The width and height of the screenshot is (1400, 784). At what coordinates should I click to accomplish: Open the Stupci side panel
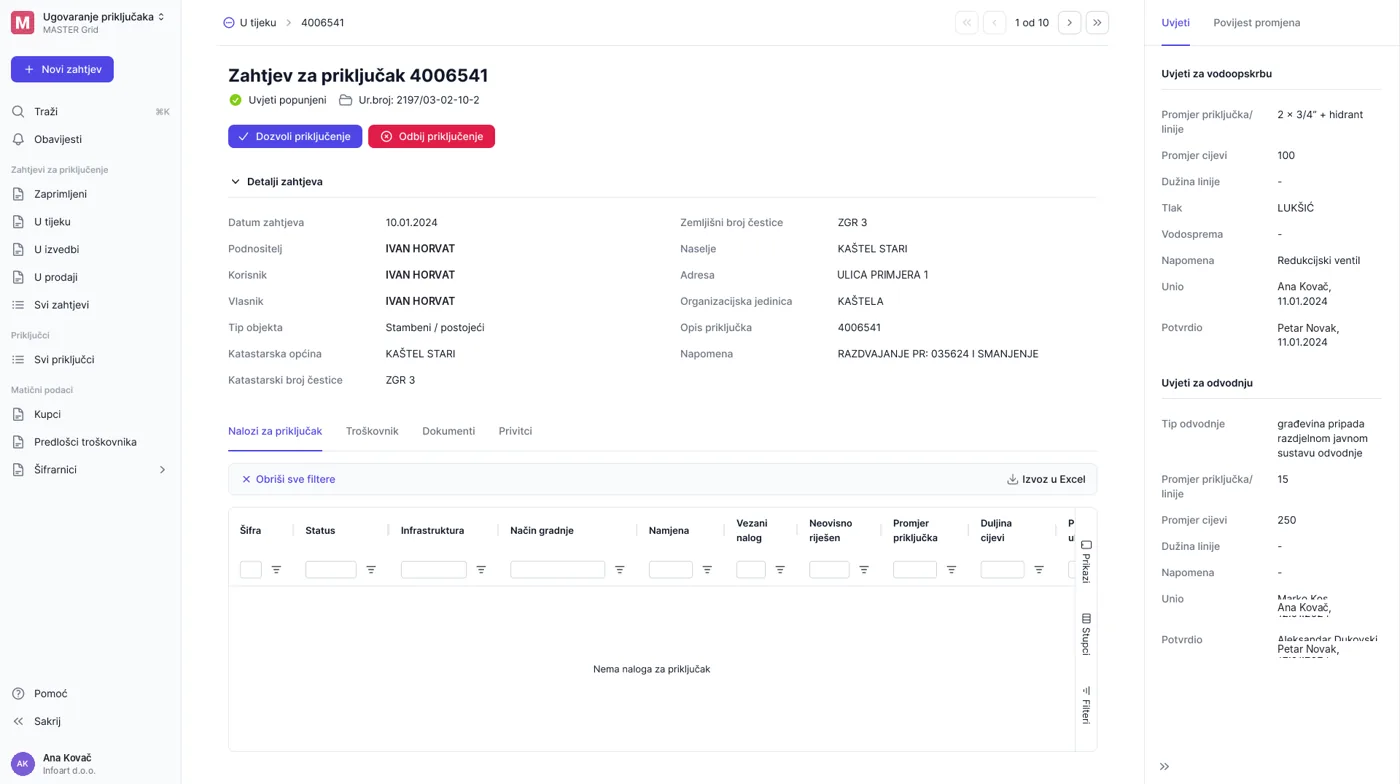1086,634
